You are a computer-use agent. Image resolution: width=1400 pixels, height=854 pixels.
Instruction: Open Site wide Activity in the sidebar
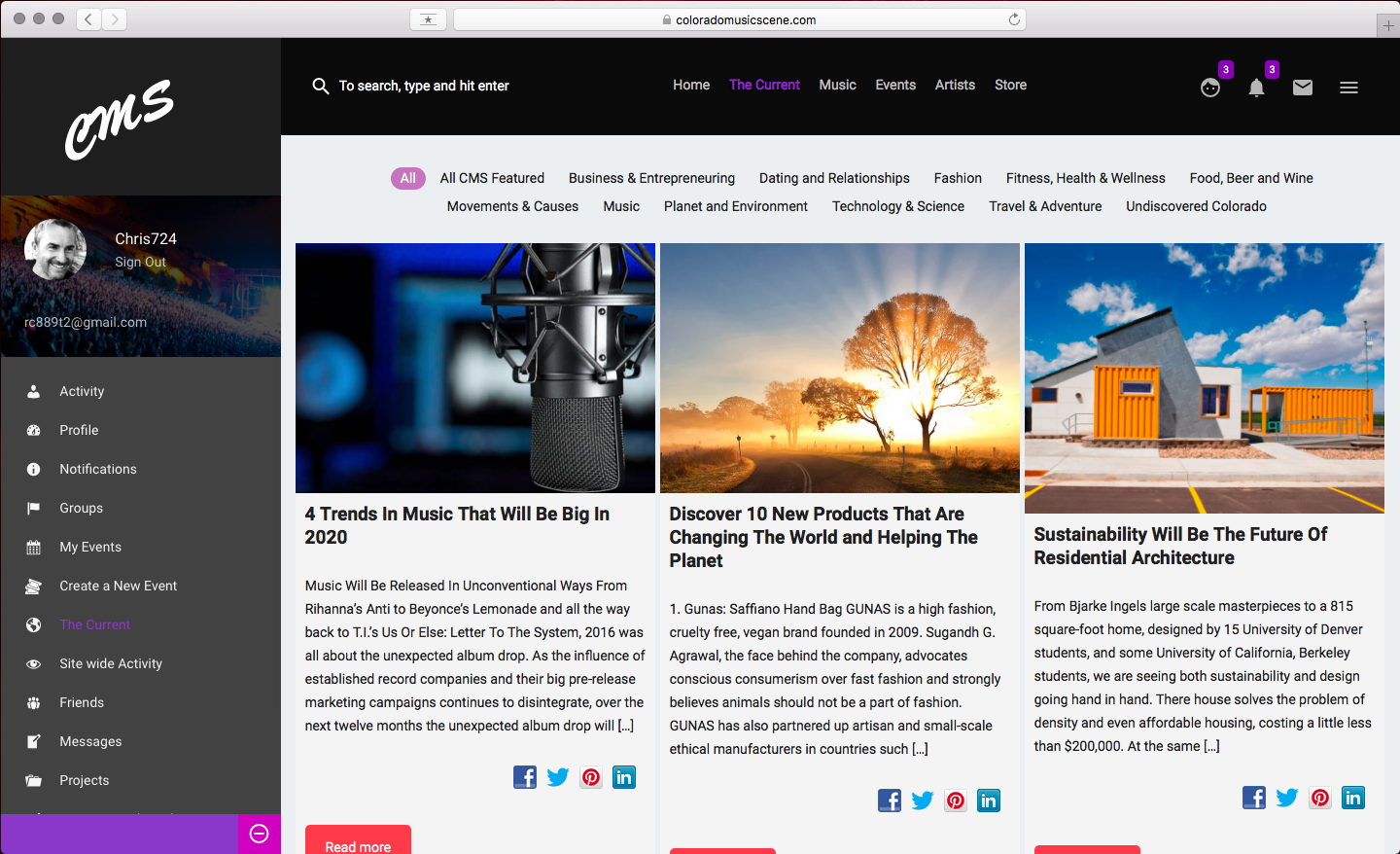coord(111,663)
